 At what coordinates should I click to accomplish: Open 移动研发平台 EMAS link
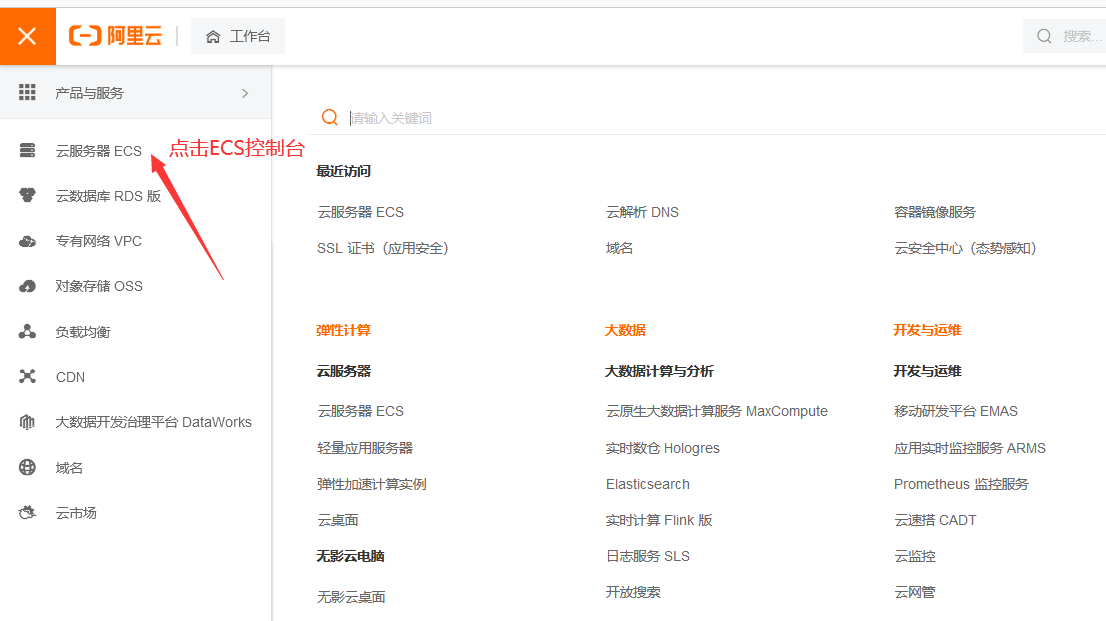[x=956, y=411]
